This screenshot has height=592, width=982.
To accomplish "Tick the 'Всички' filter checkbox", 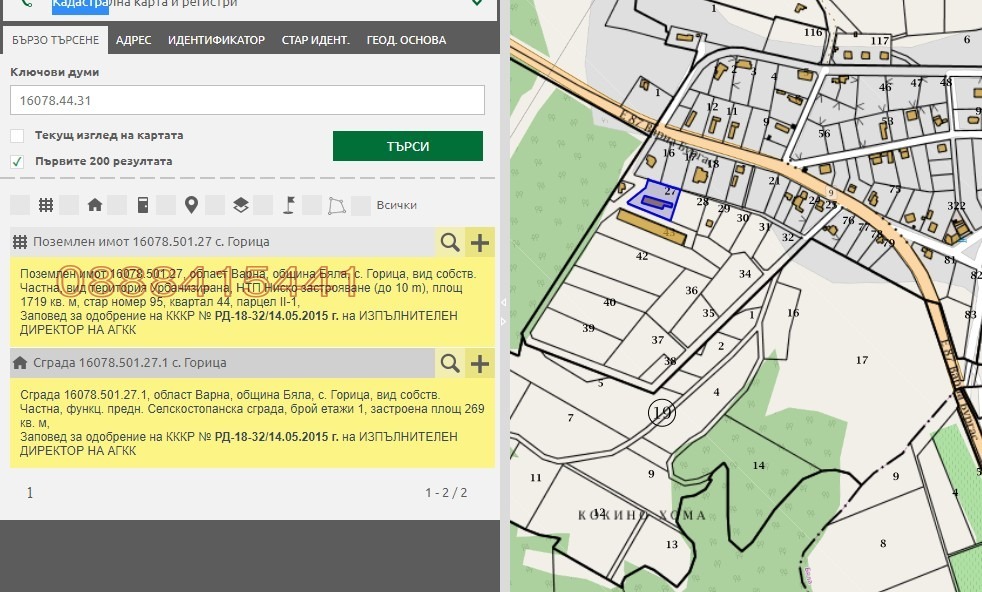I will tap(361, 205).
